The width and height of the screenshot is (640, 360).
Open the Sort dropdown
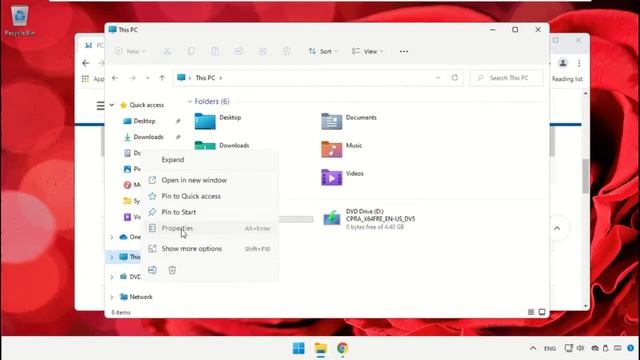323,51
